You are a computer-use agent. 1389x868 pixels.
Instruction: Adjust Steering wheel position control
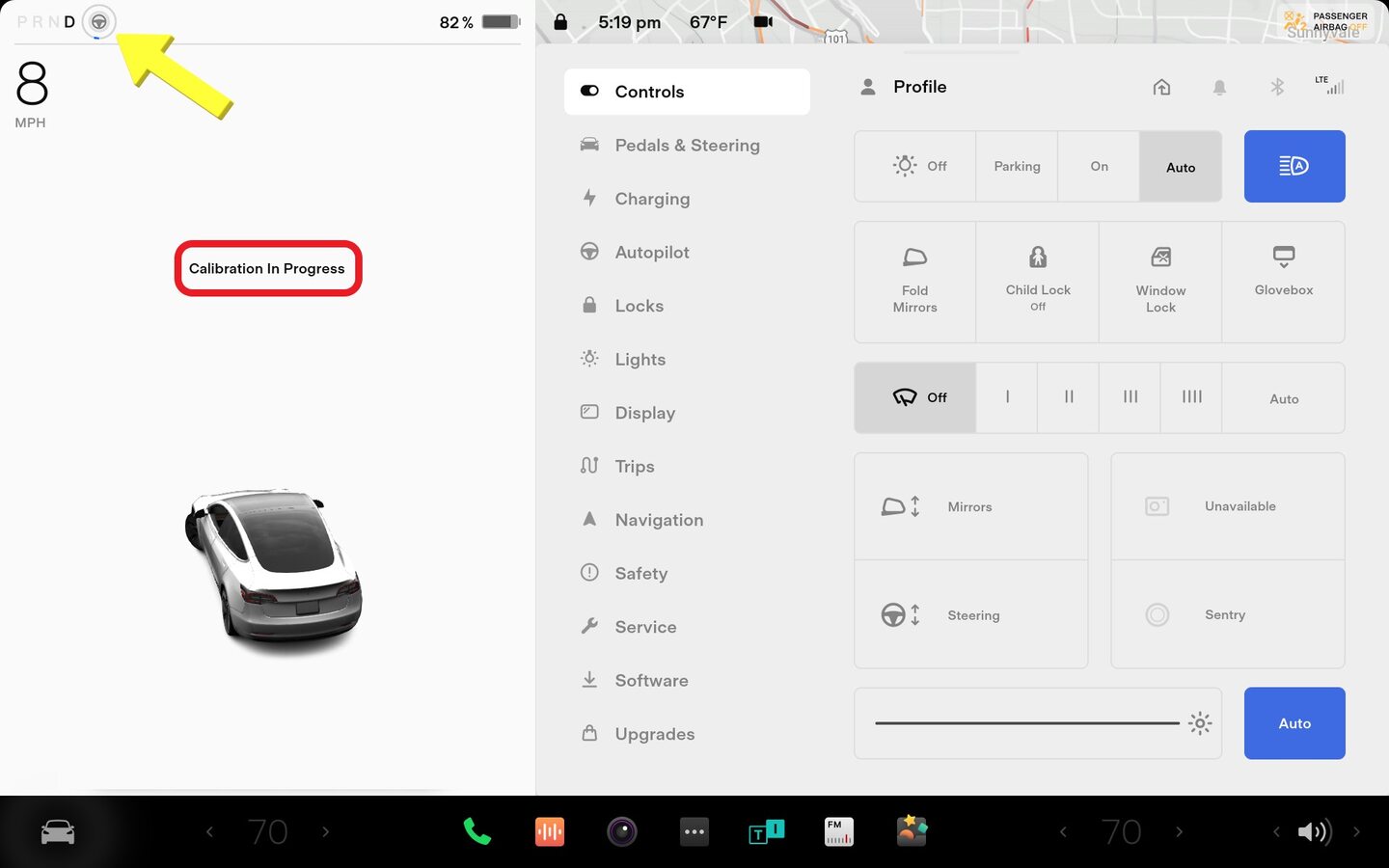click(x=971, y=614)
